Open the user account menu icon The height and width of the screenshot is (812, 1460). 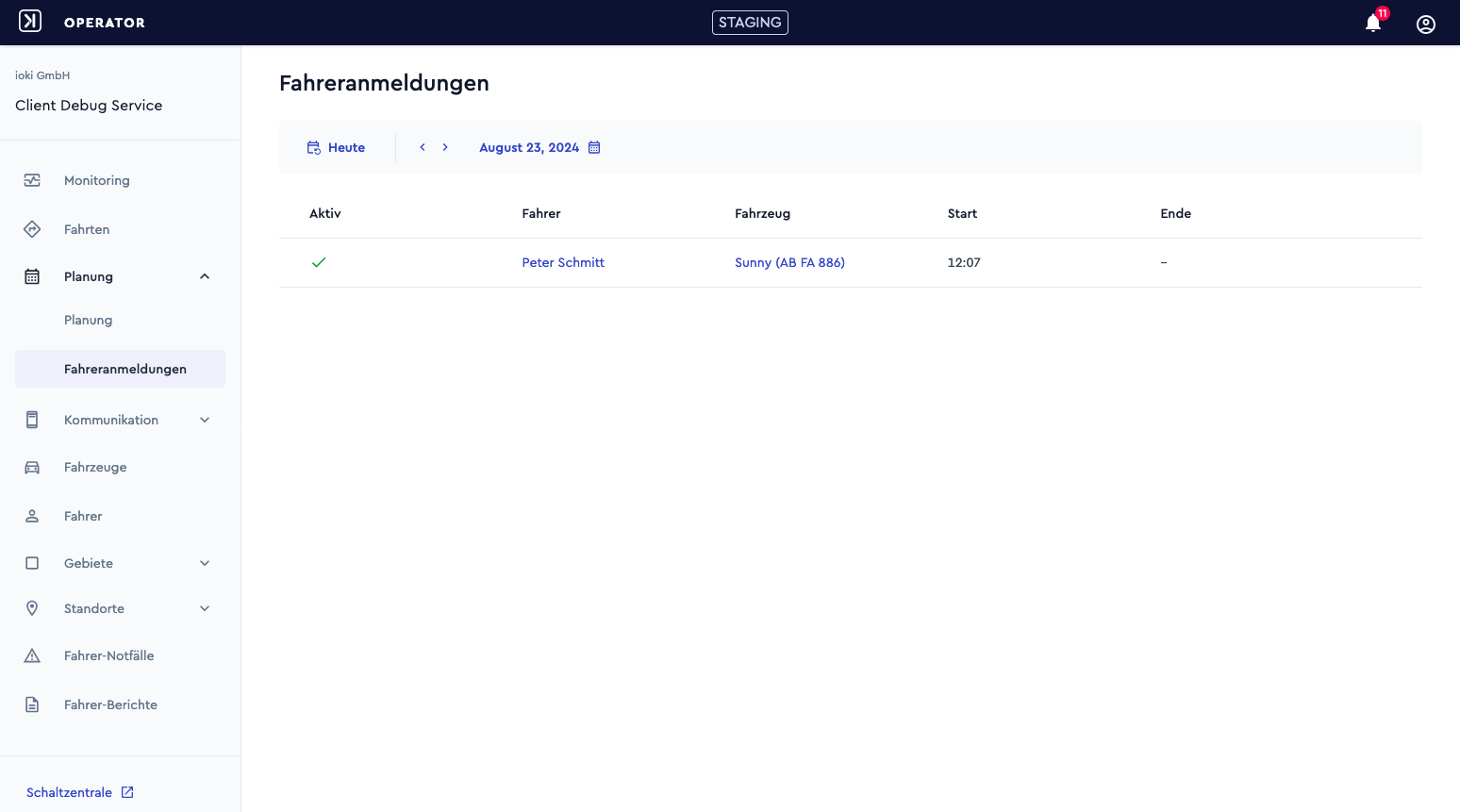tap(1426, 24)
